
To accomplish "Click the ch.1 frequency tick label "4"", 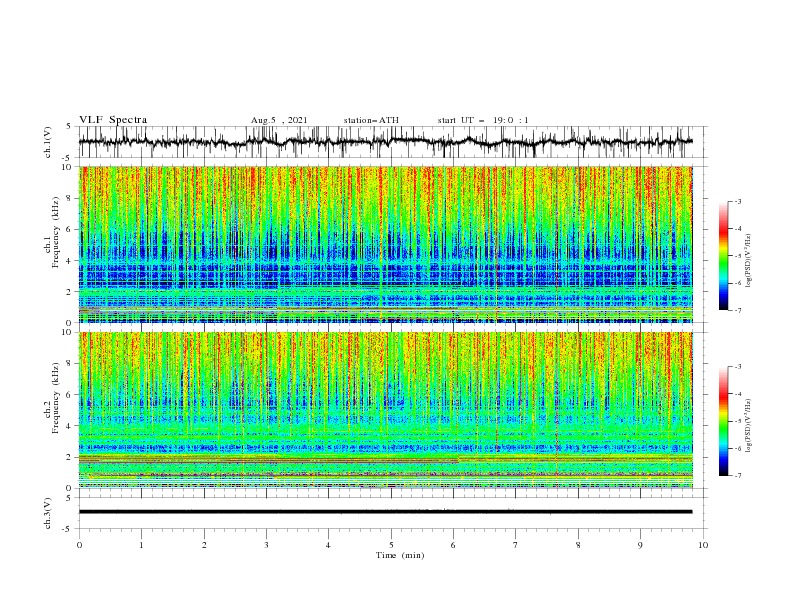I will point(69,261).
